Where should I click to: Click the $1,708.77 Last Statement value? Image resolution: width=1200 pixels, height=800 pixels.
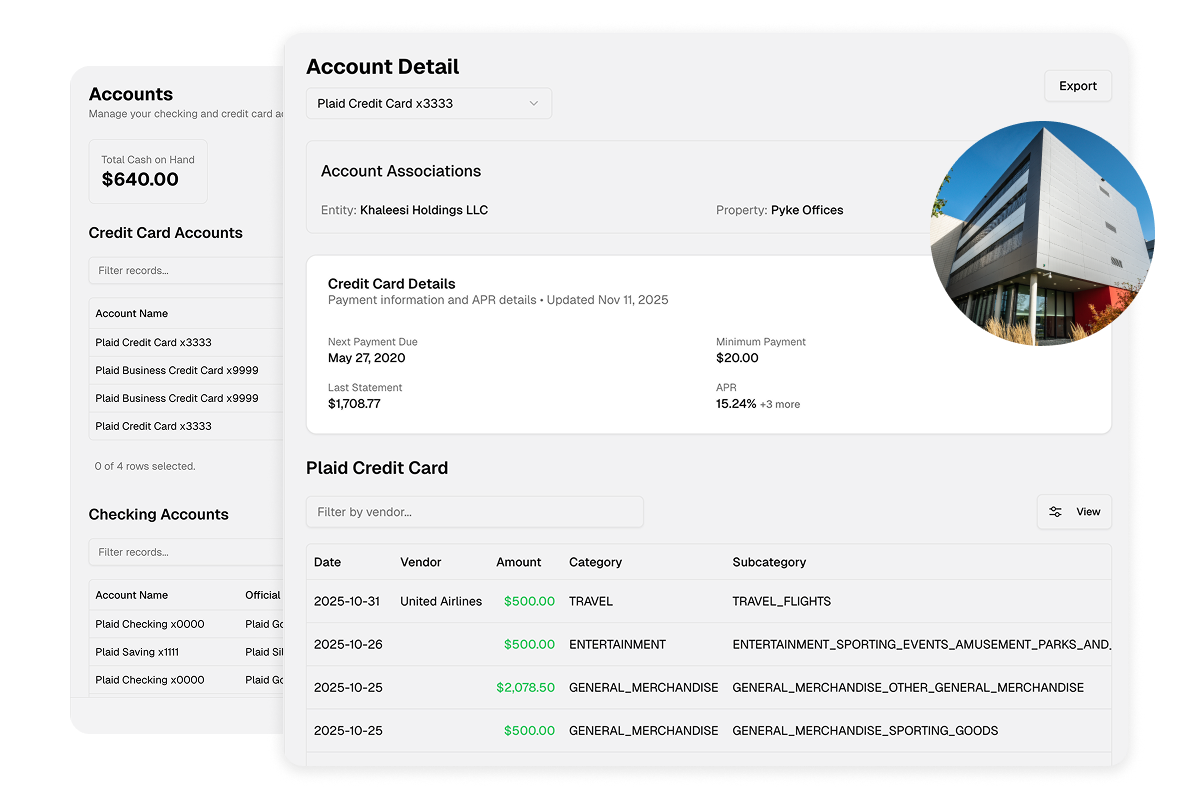point(354,404)
